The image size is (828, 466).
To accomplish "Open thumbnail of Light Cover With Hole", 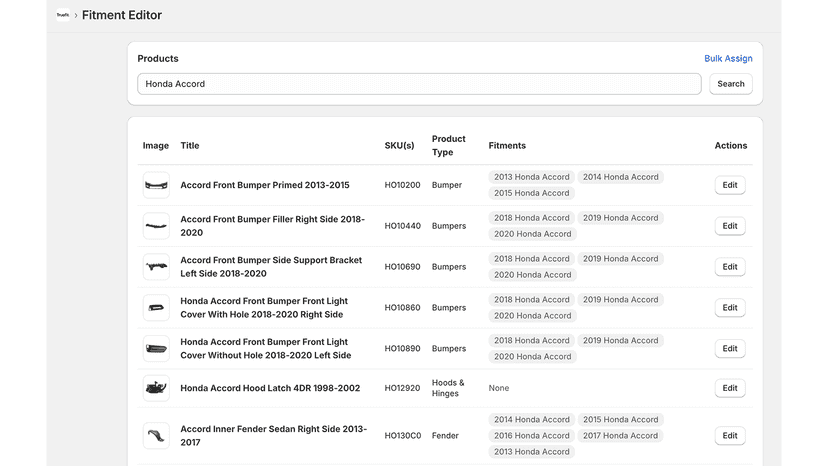I will tap(156, 307).
